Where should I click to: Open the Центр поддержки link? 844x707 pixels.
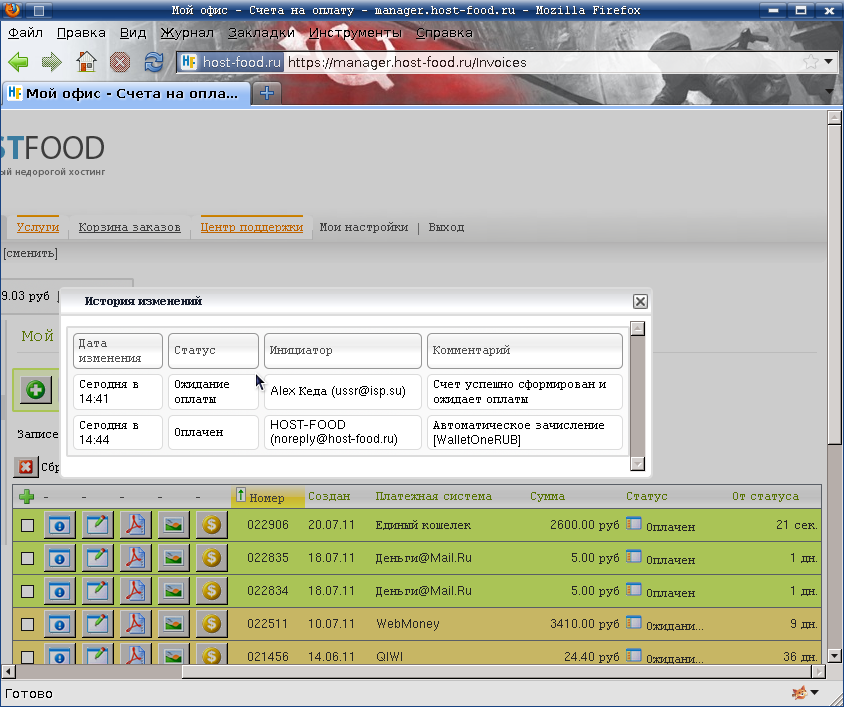point(251,227)
